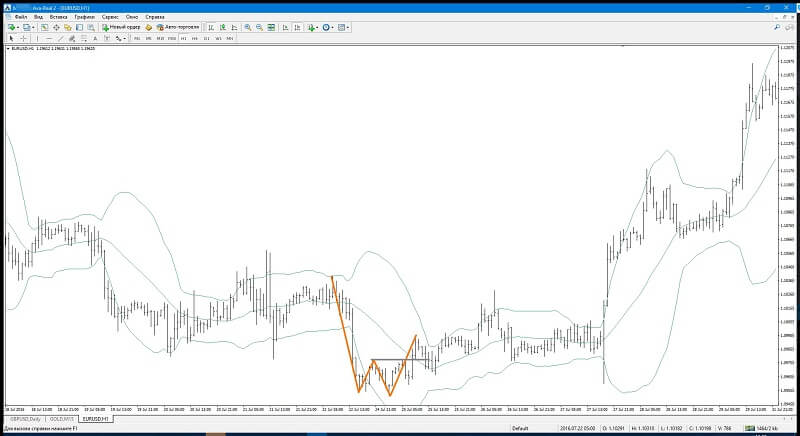The image size is (800, 436).
Task: Click the zoom out magnifier icon
Action: pyautogui.click(x=259, y=28)
